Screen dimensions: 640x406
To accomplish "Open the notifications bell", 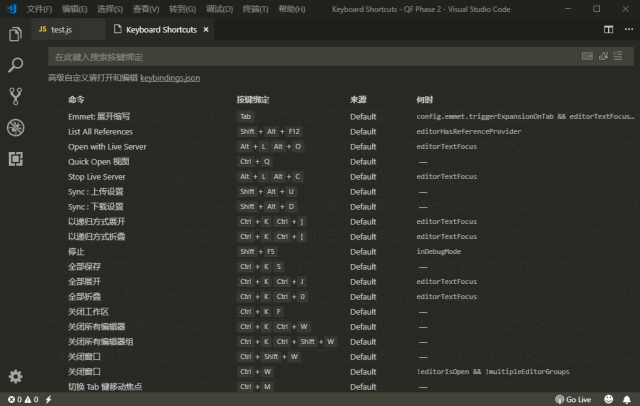I will click(x=627, y=399).
